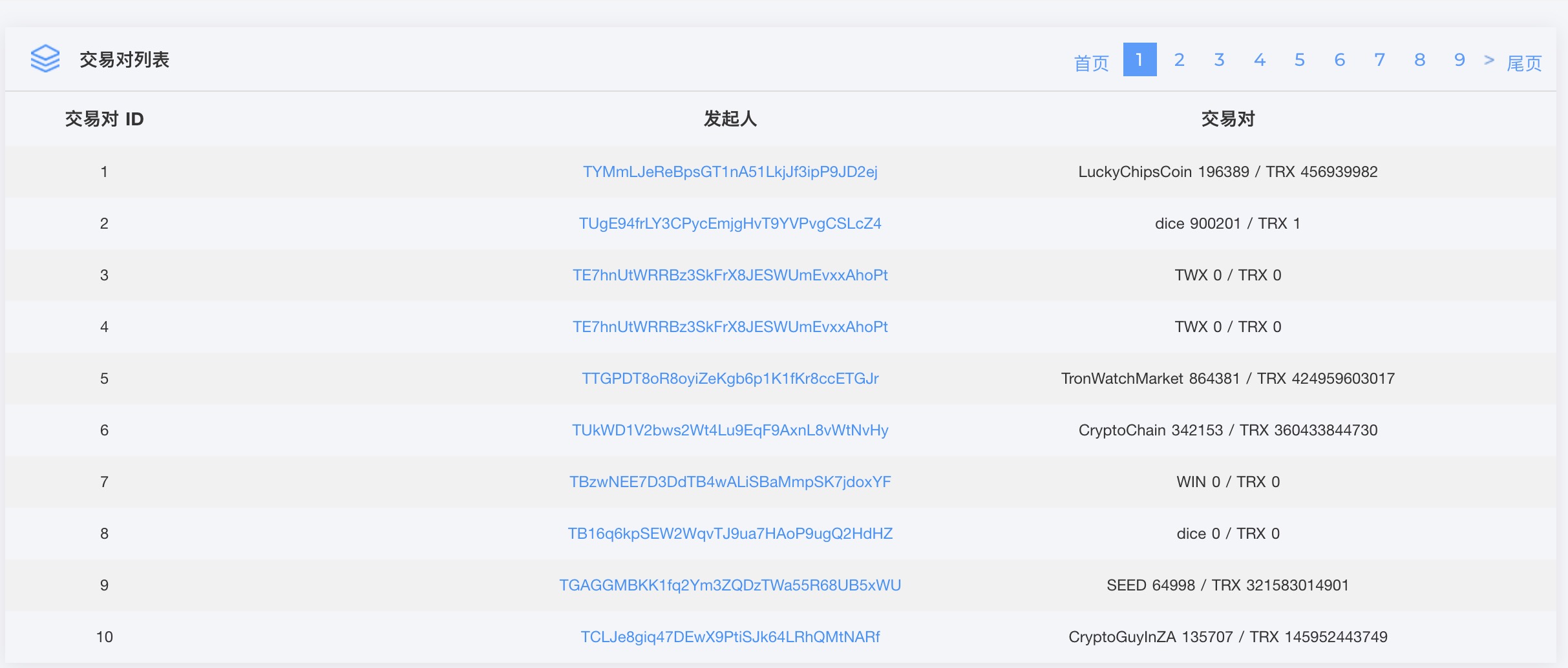Select pair LuckyChipsCoin 196389 / TRX 456939982
Screen dimensions: 1568x668
1228,172
